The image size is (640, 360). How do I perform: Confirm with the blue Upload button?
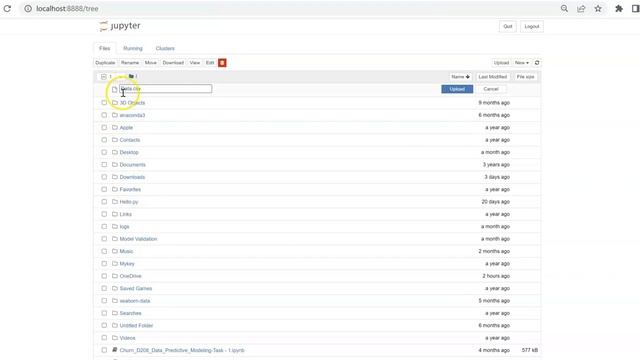(x=457, y=89)
